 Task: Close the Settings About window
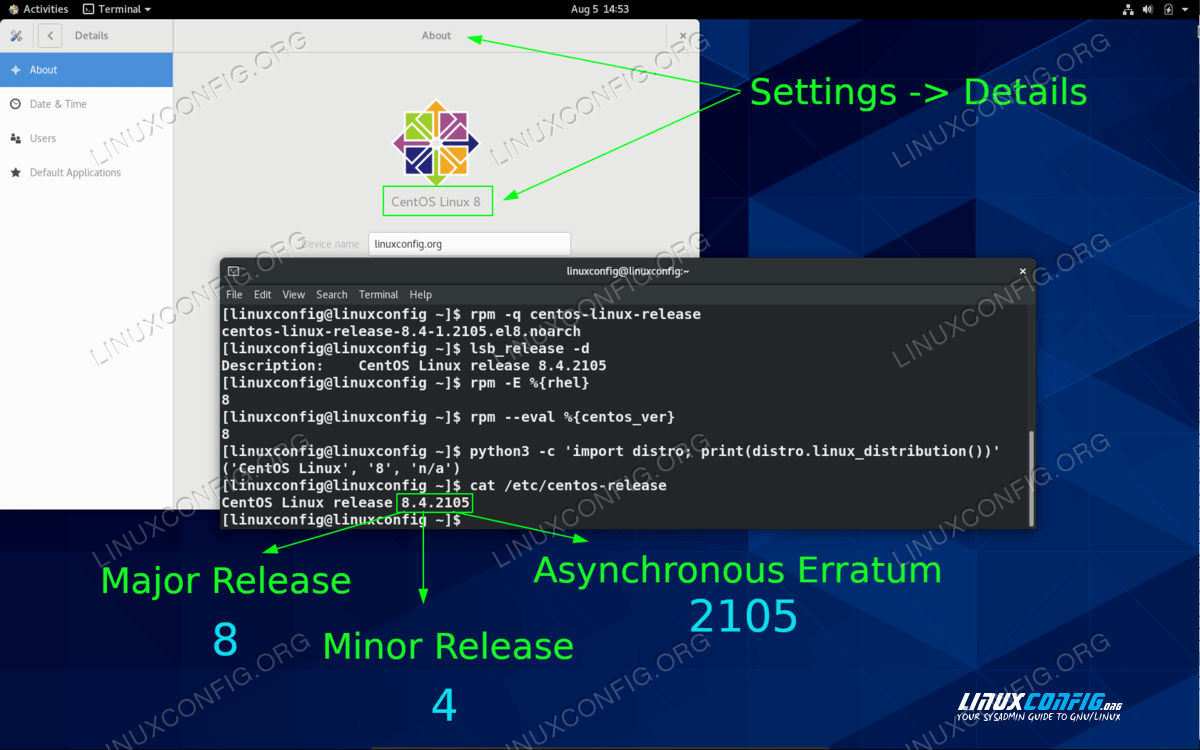pos(683,36)
